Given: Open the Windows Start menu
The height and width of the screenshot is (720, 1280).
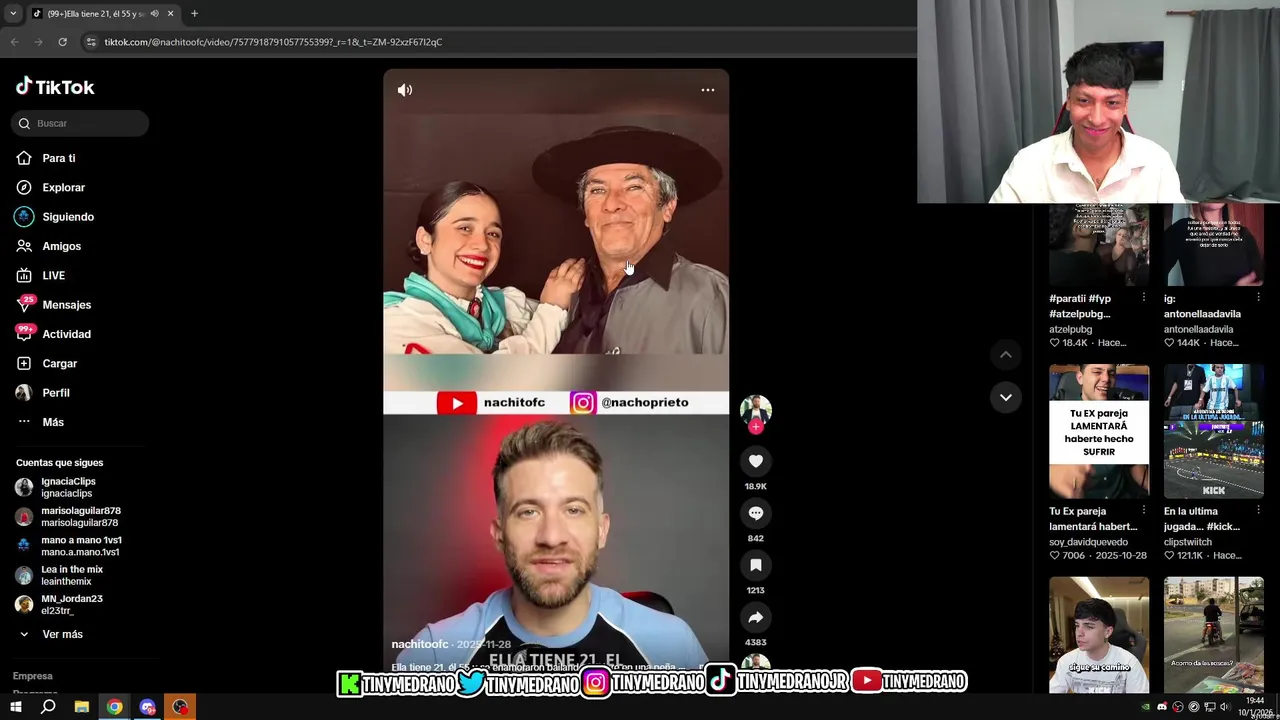Looking at the screenshot, I should pyautogui.click(x=15, y=707).
